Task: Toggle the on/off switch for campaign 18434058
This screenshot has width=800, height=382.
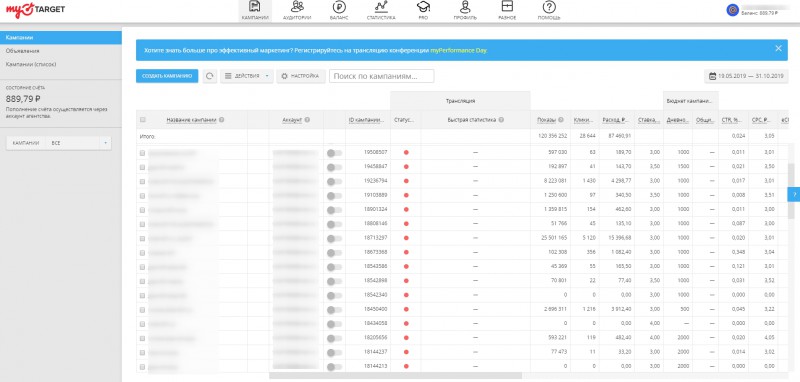Action: pos(334,324)
